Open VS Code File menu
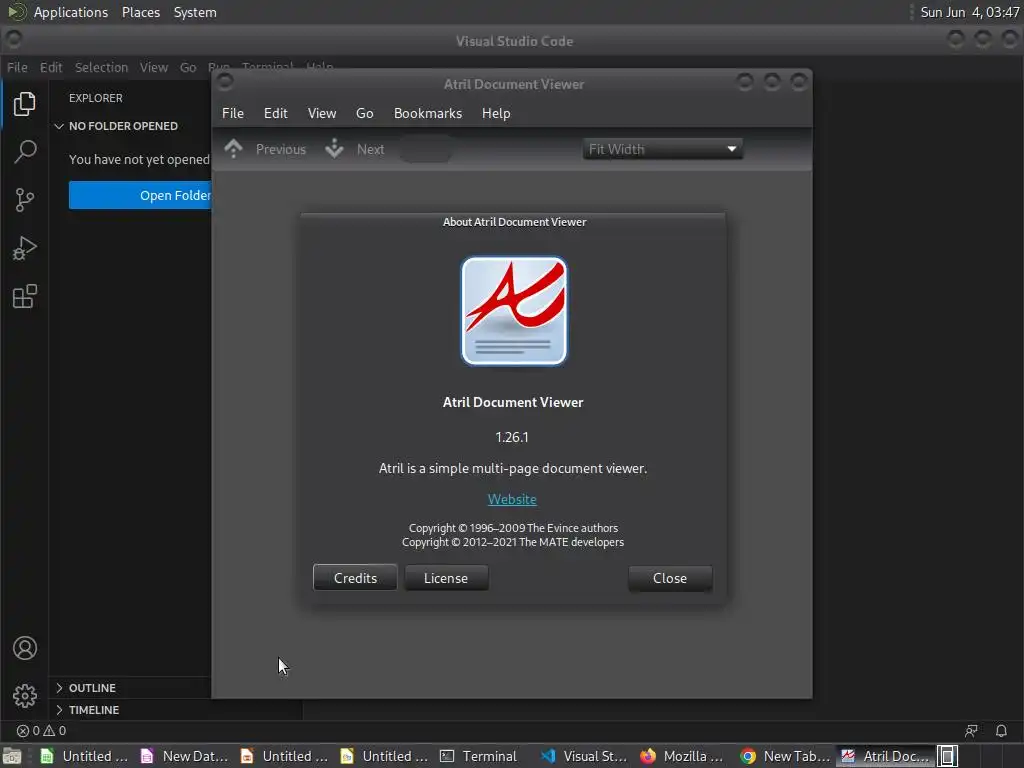 click(17, 67)
